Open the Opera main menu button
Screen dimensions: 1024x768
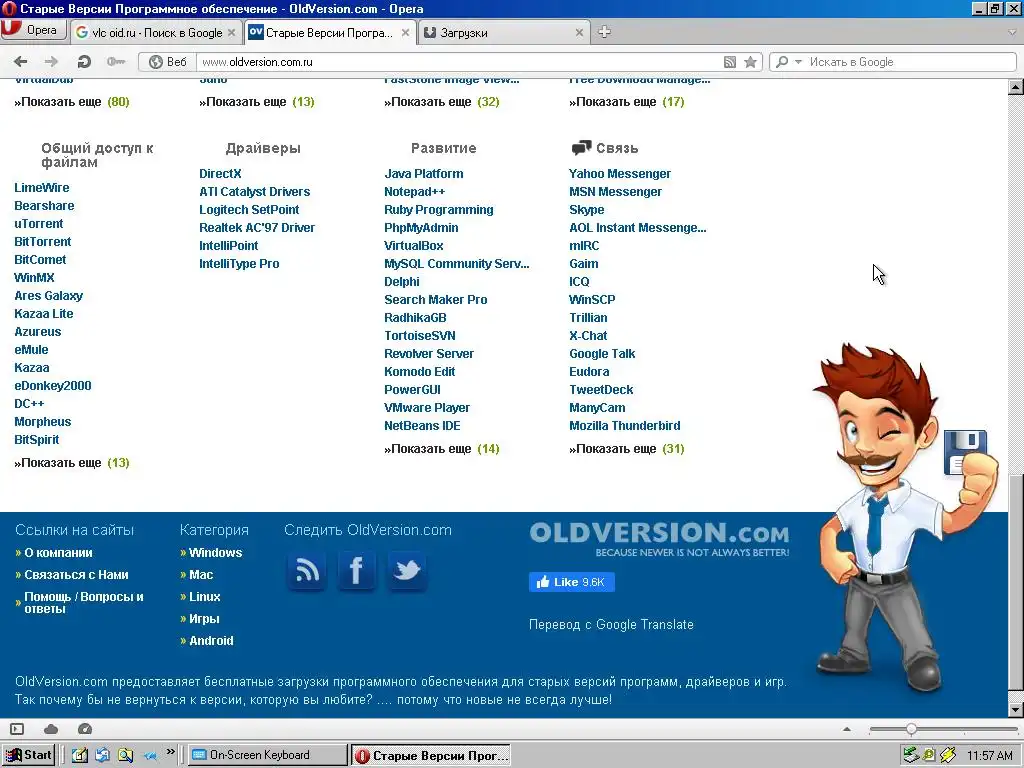coord(33,30)
